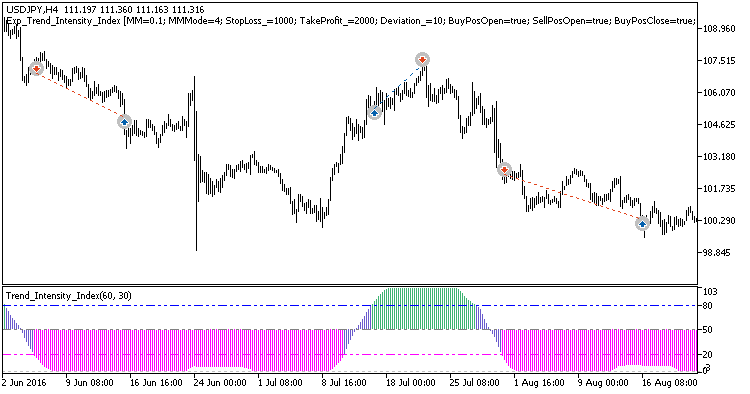Click the 16 Jun 16:00 time label
This screenshot has width=750, height=394.
coord(156,383)
